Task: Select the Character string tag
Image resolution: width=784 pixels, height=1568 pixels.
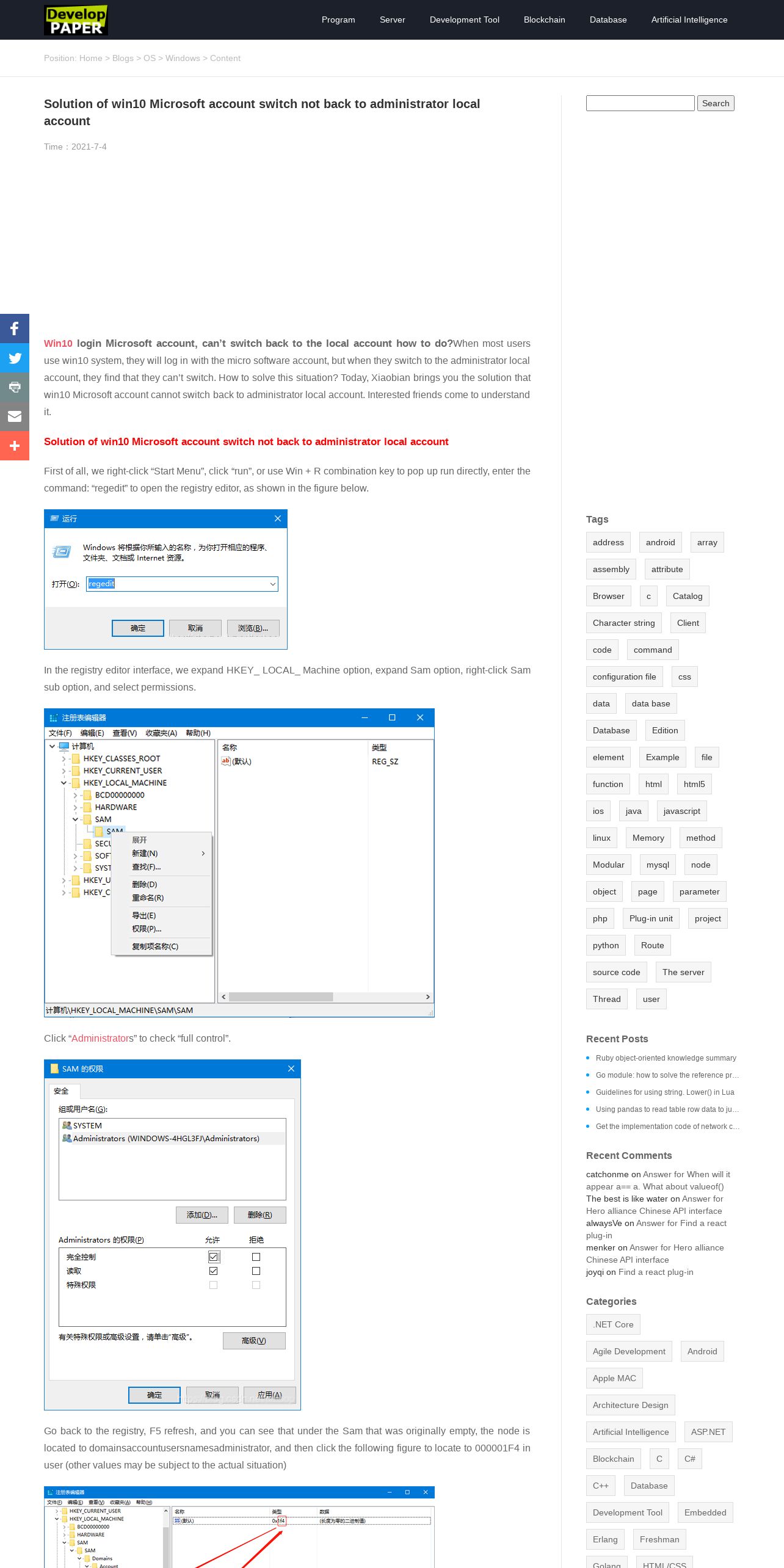Action: (624, 623)
